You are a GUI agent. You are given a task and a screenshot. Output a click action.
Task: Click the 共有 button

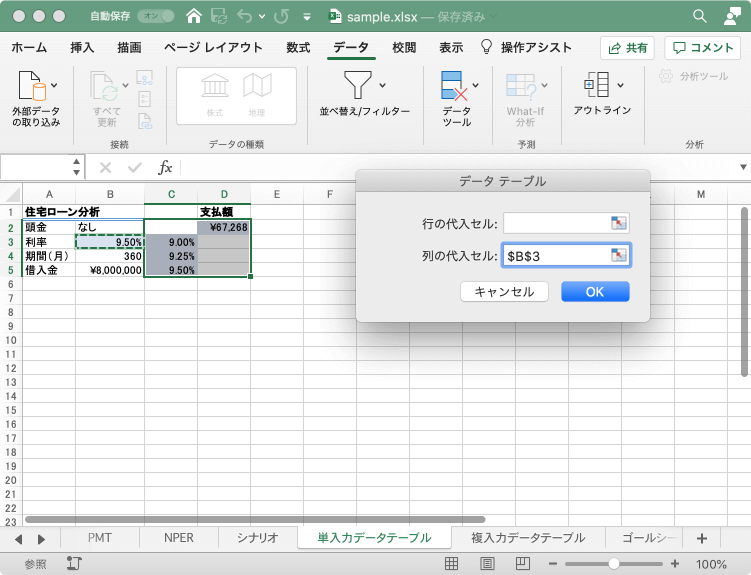click(627, 48)
